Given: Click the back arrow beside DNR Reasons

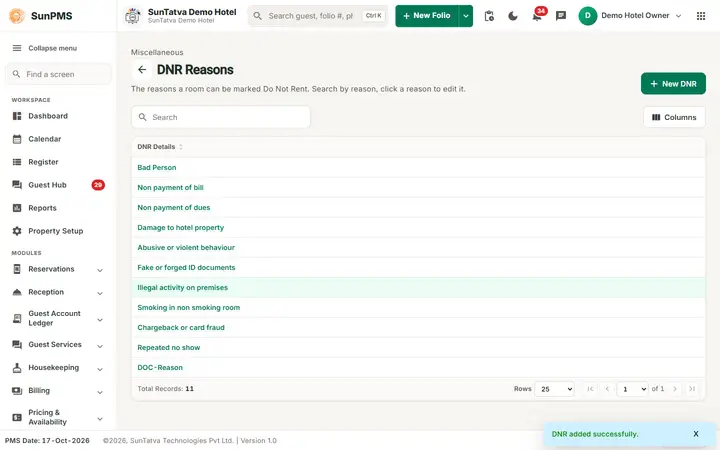Looking at the screenshot, I should [142, 69].
